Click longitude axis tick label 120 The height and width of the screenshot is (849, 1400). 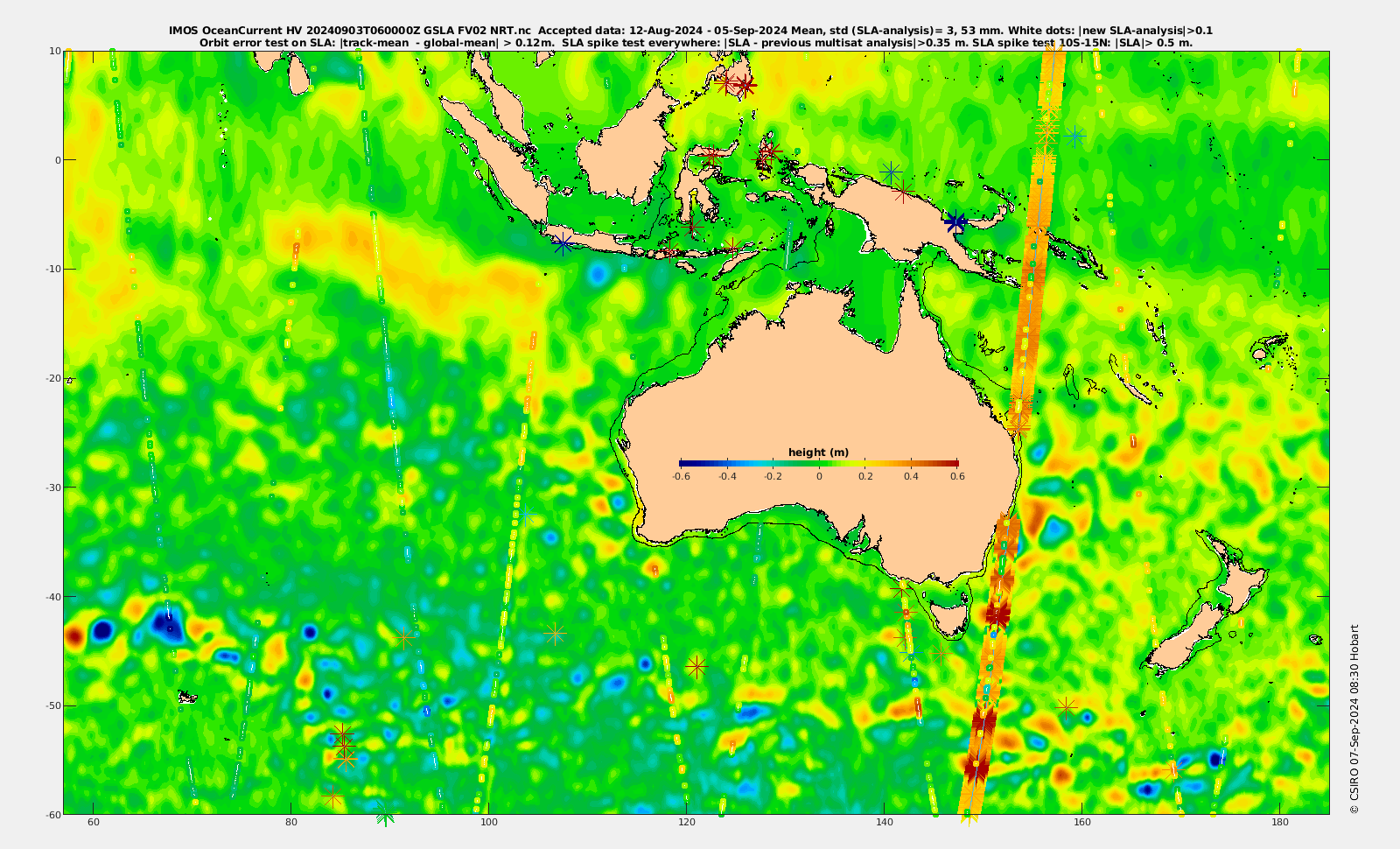coord(687,822)
